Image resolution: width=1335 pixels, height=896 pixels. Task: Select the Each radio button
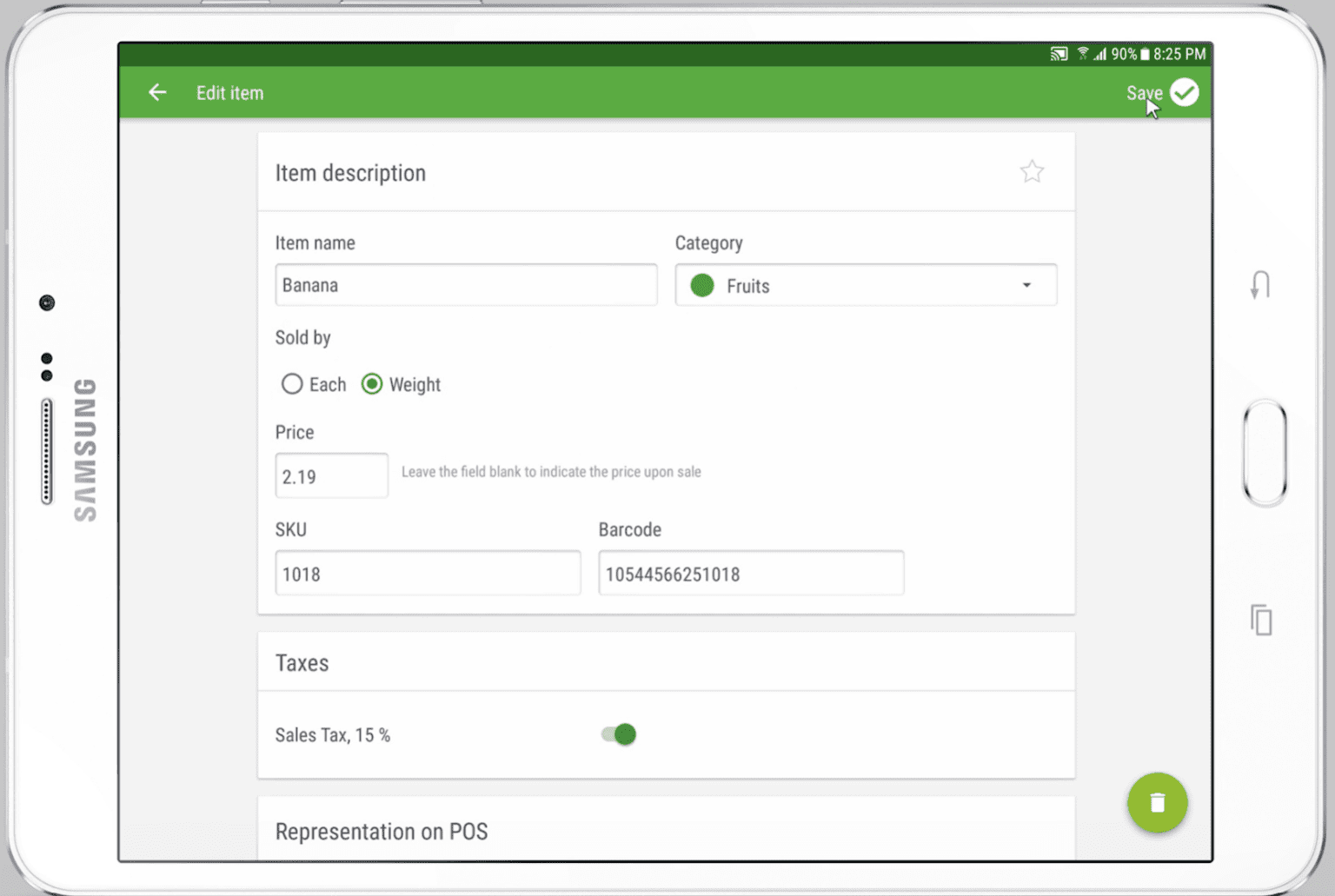[x=292, y=384]
